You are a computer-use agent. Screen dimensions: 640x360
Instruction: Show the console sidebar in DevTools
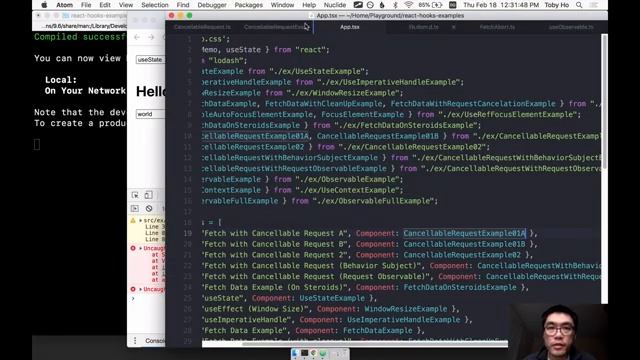(135, 209)
